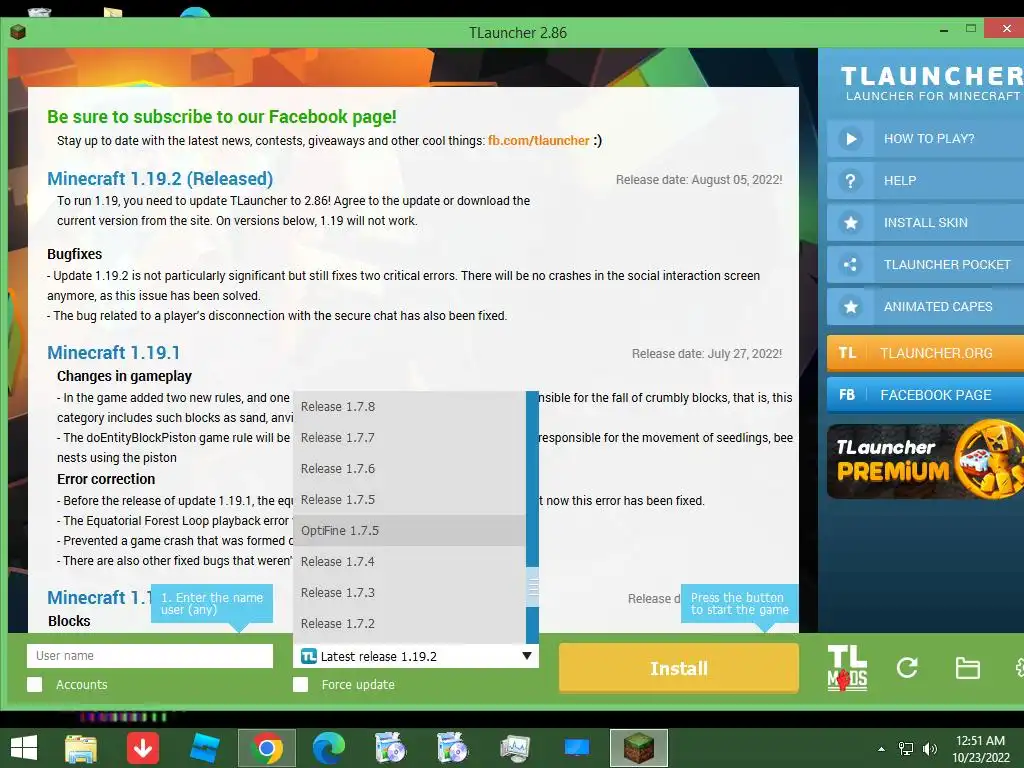Select Release 1.7.4 from the list
Image resolution: width=1024 pixels, height=768 pixels.
pos(409,562)
